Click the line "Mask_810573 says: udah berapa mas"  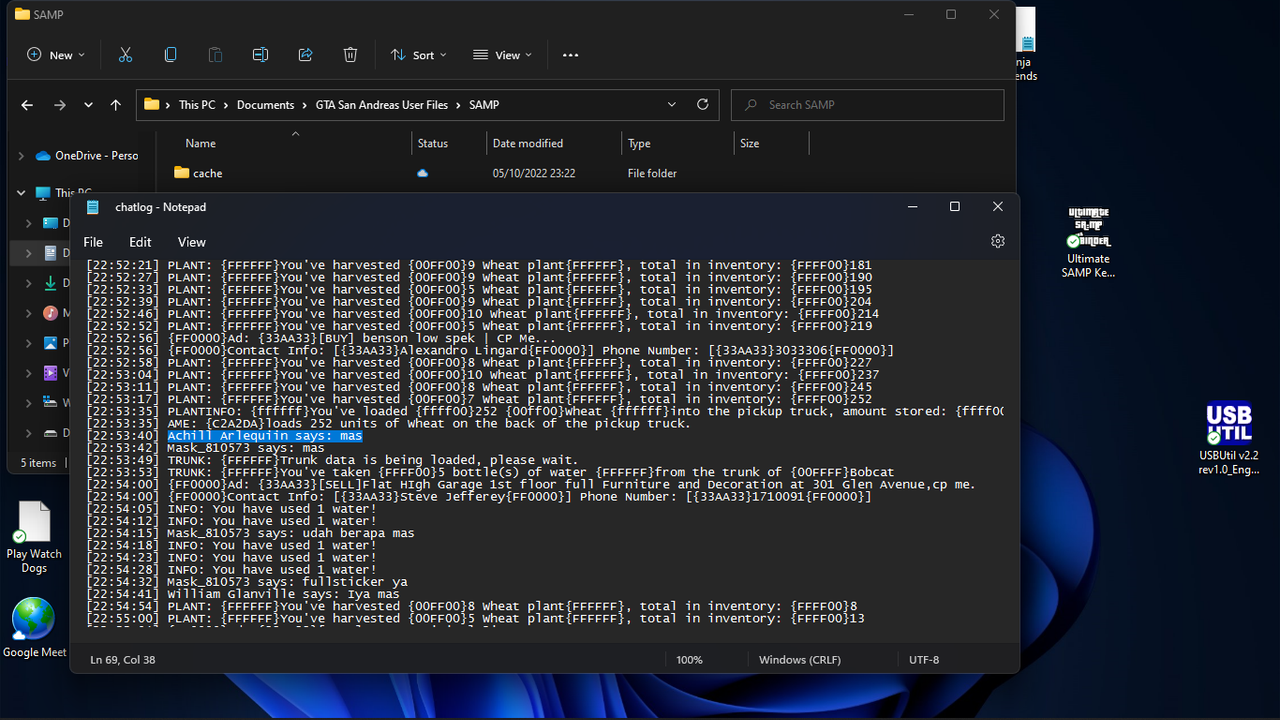[291, 533]
